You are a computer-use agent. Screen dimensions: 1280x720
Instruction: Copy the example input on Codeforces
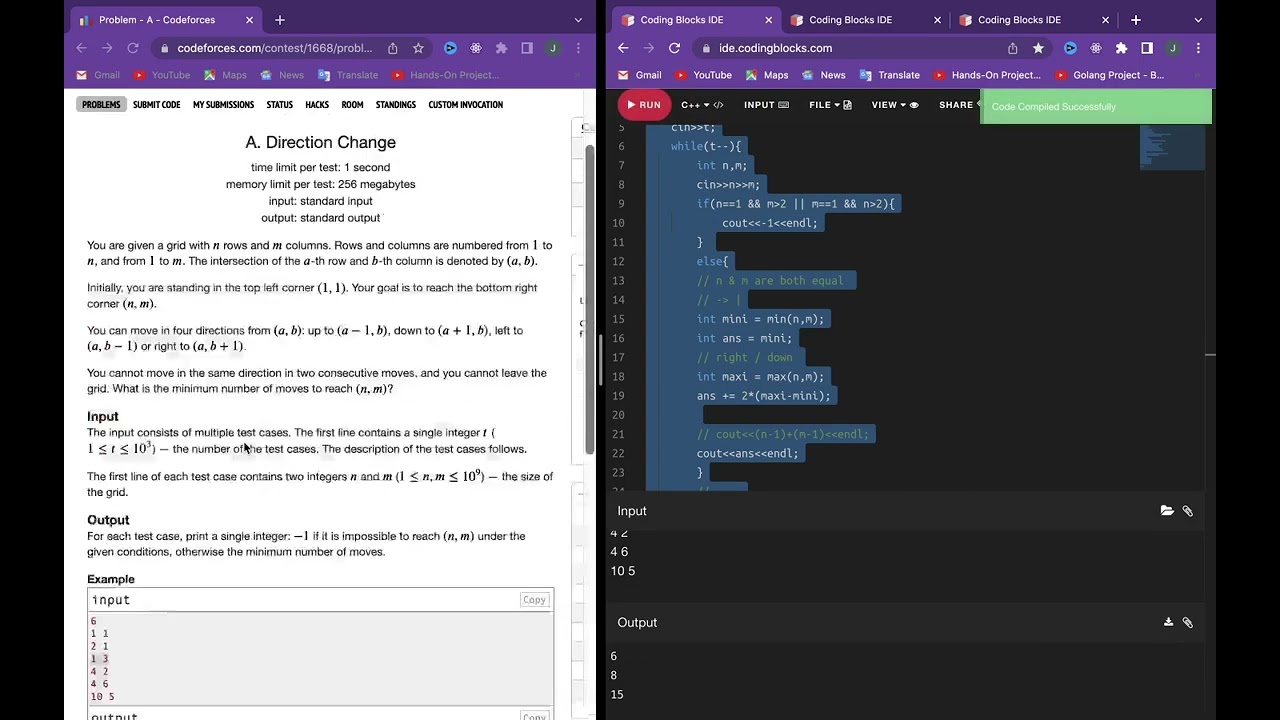tap(534, 600)
